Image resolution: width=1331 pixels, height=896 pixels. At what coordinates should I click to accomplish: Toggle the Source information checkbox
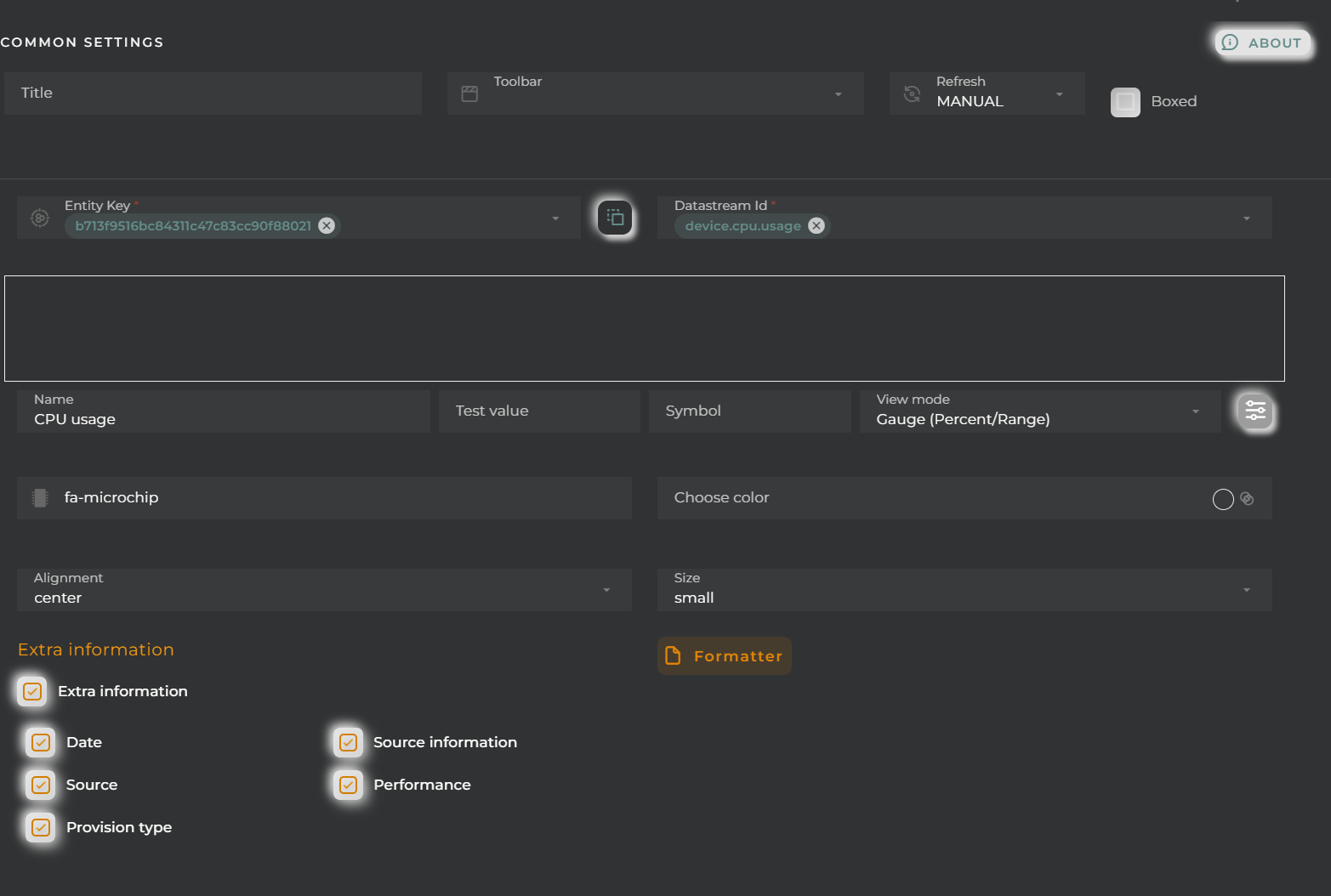point(348,742)
